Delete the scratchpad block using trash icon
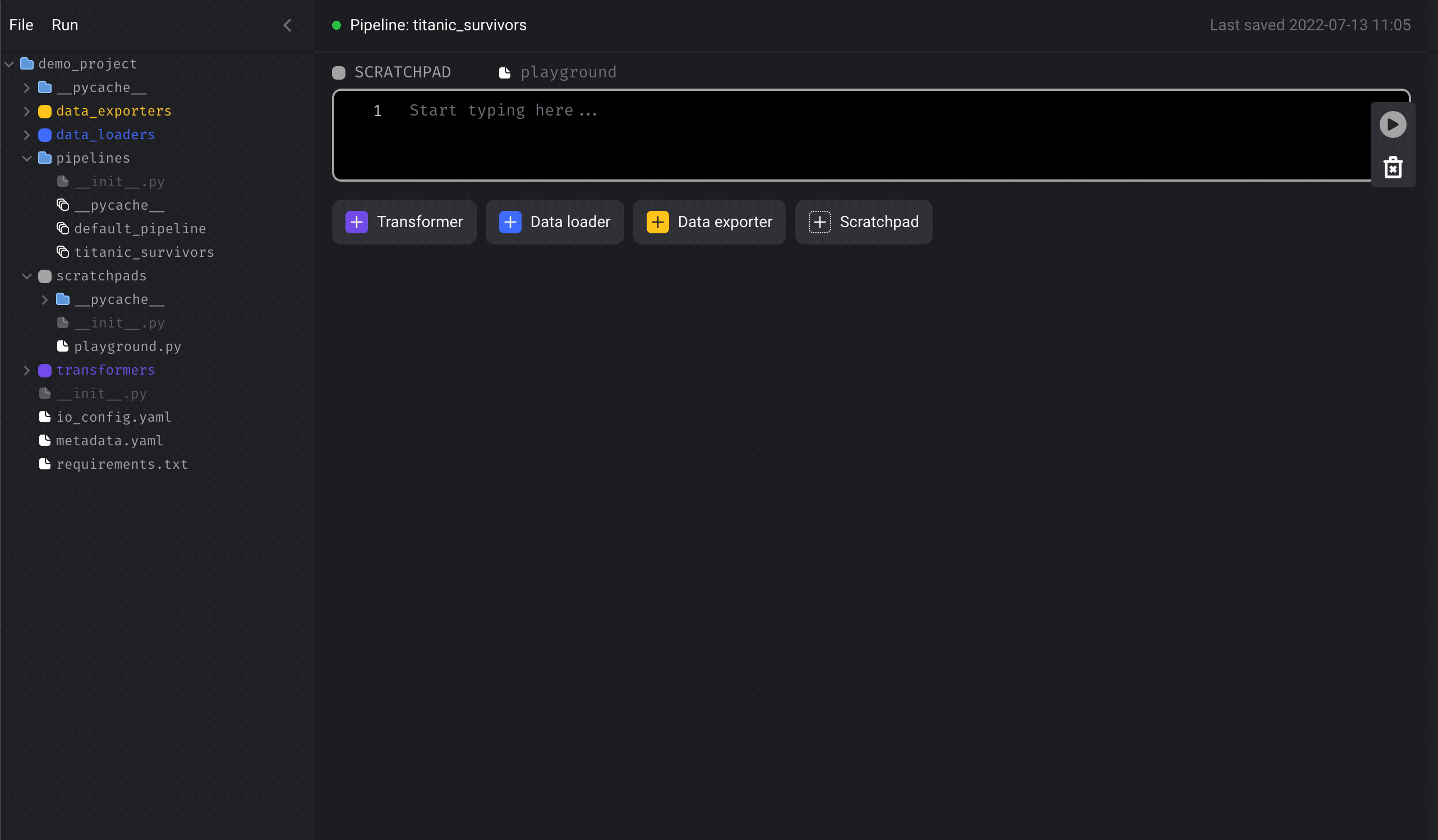 (1393, 167)
